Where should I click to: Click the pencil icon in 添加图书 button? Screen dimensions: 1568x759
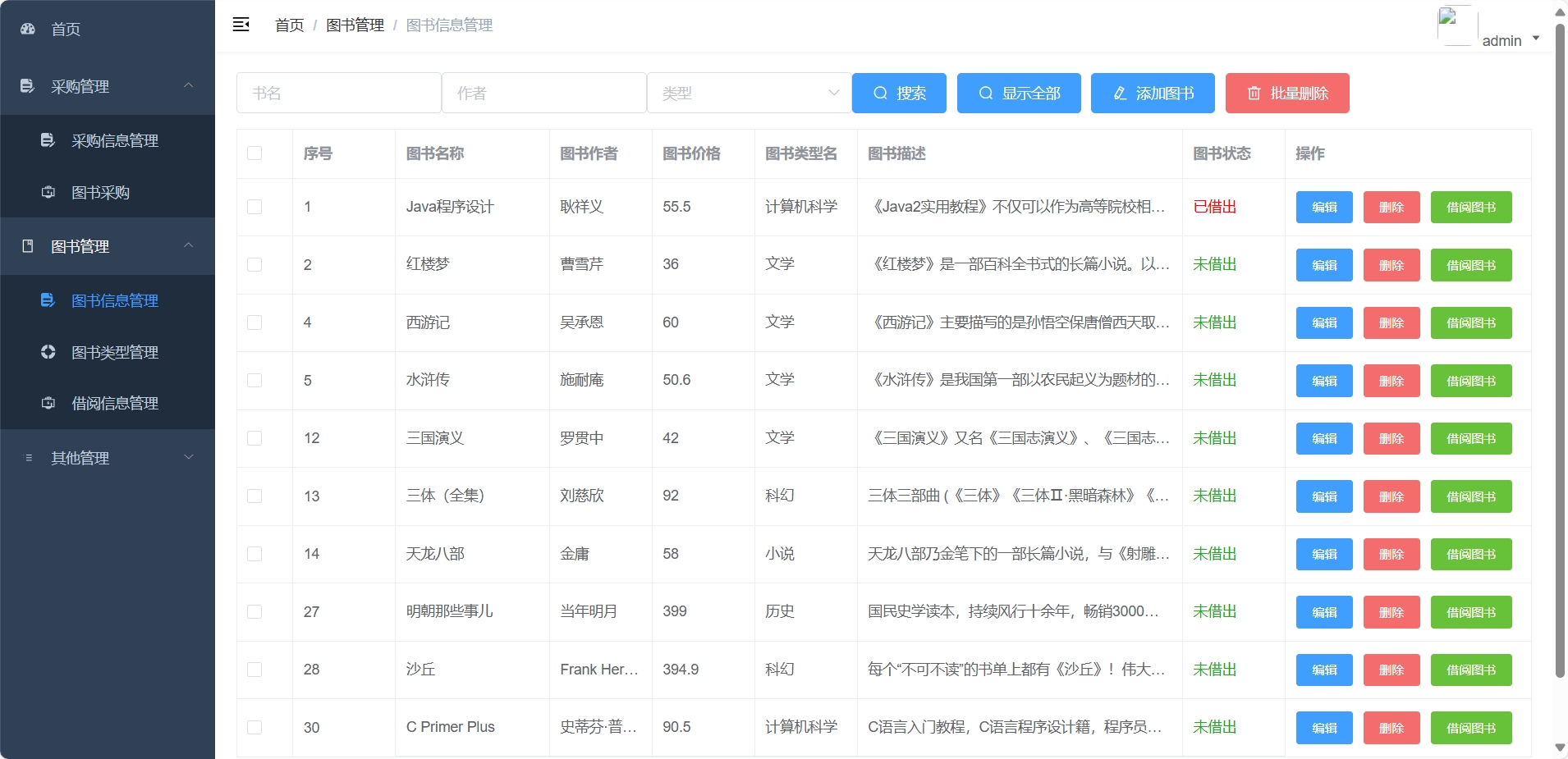pos(1120,94)
